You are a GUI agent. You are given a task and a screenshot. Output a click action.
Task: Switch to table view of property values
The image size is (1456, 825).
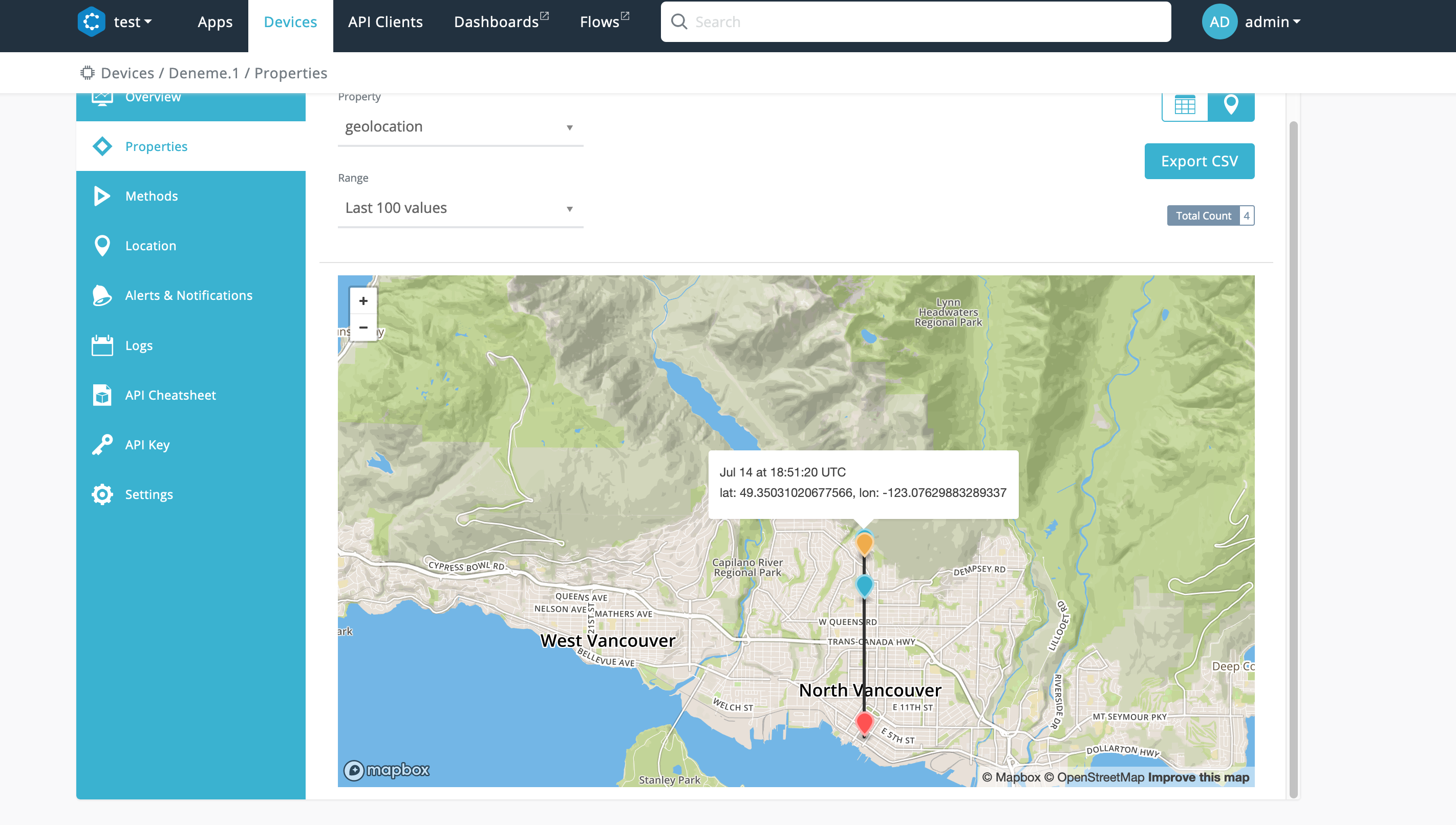(x=1185, y=105)
